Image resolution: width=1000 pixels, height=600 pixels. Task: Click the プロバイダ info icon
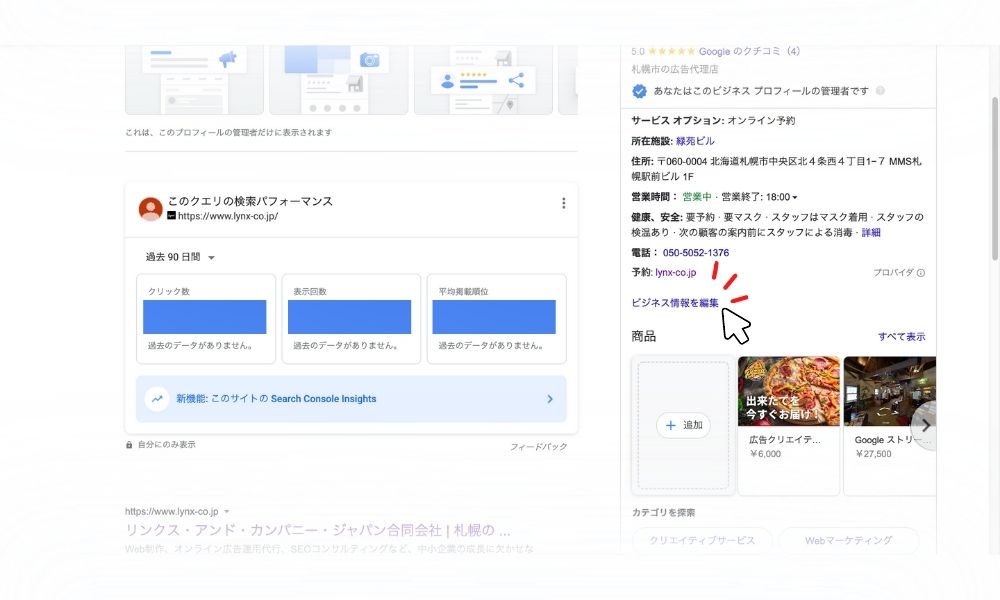(x=920, y=273)
